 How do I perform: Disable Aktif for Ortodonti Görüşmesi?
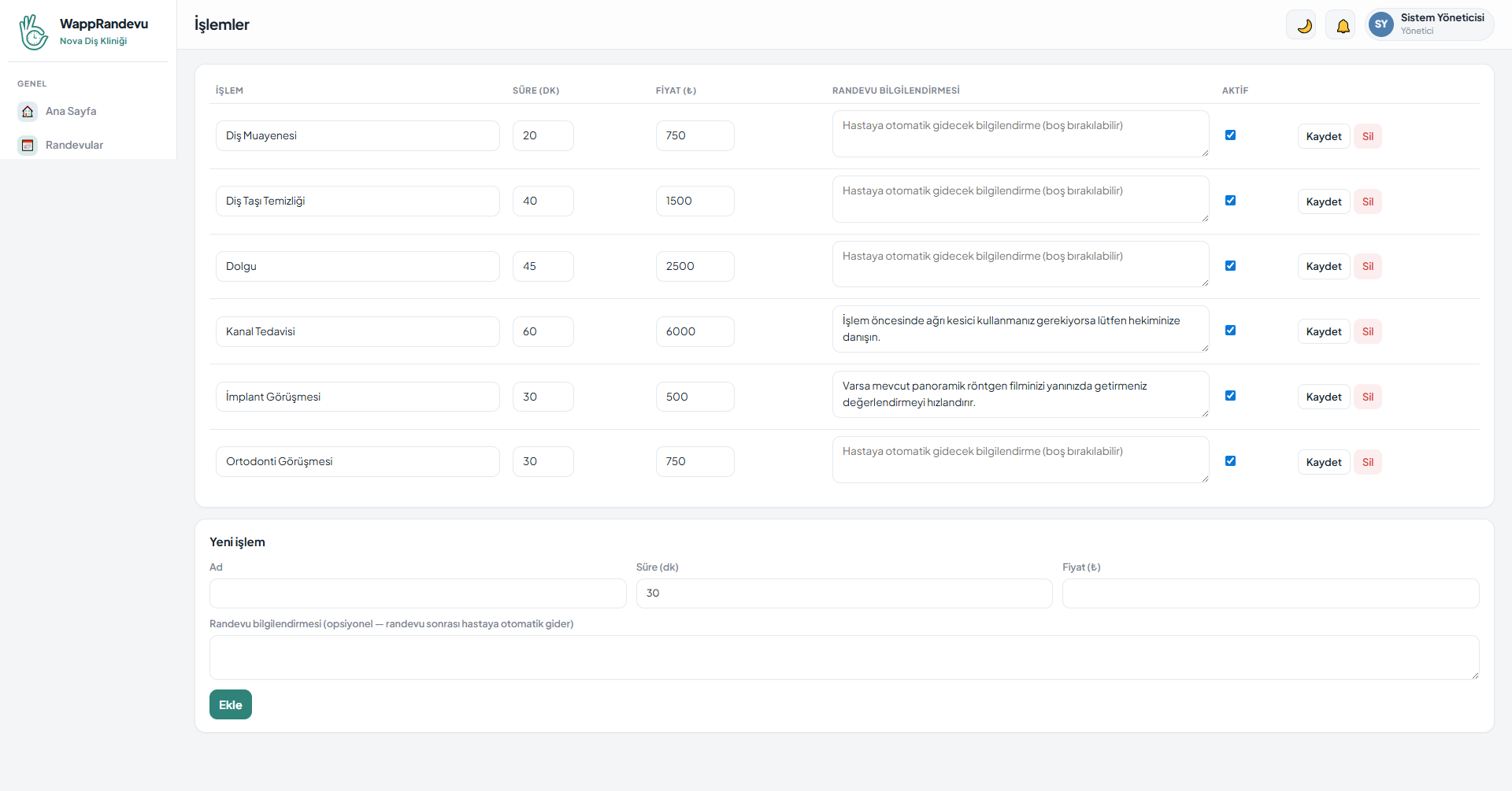[x=1230, y=461]
